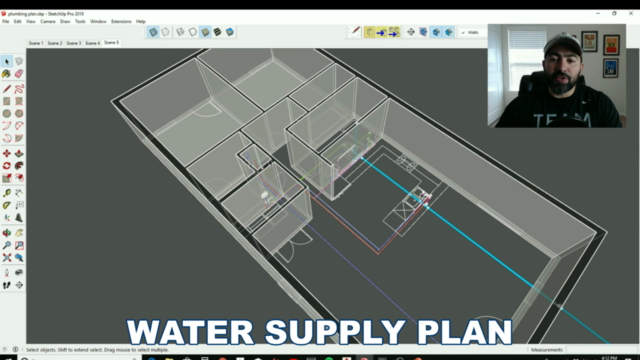Add a Section Plane from top toolbar
This screenshot has width=640, height=360.
point(411,32)
